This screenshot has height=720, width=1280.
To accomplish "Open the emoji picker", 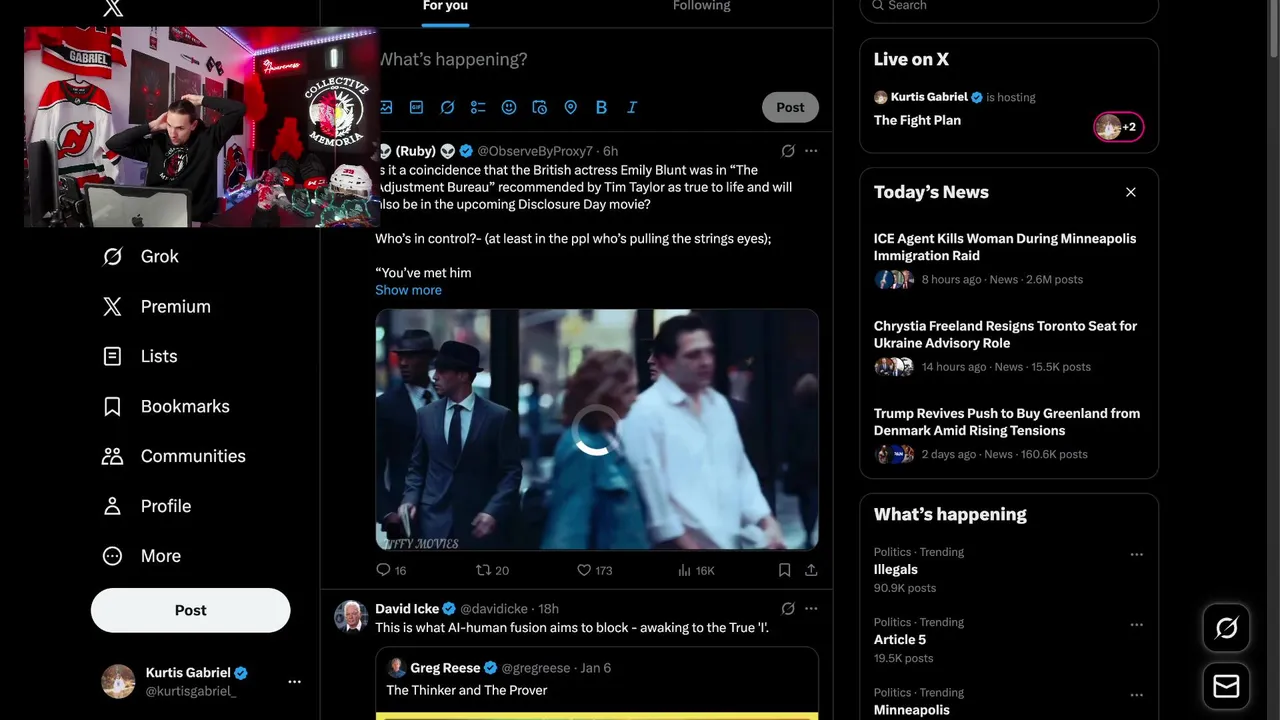I will (509, 107).
